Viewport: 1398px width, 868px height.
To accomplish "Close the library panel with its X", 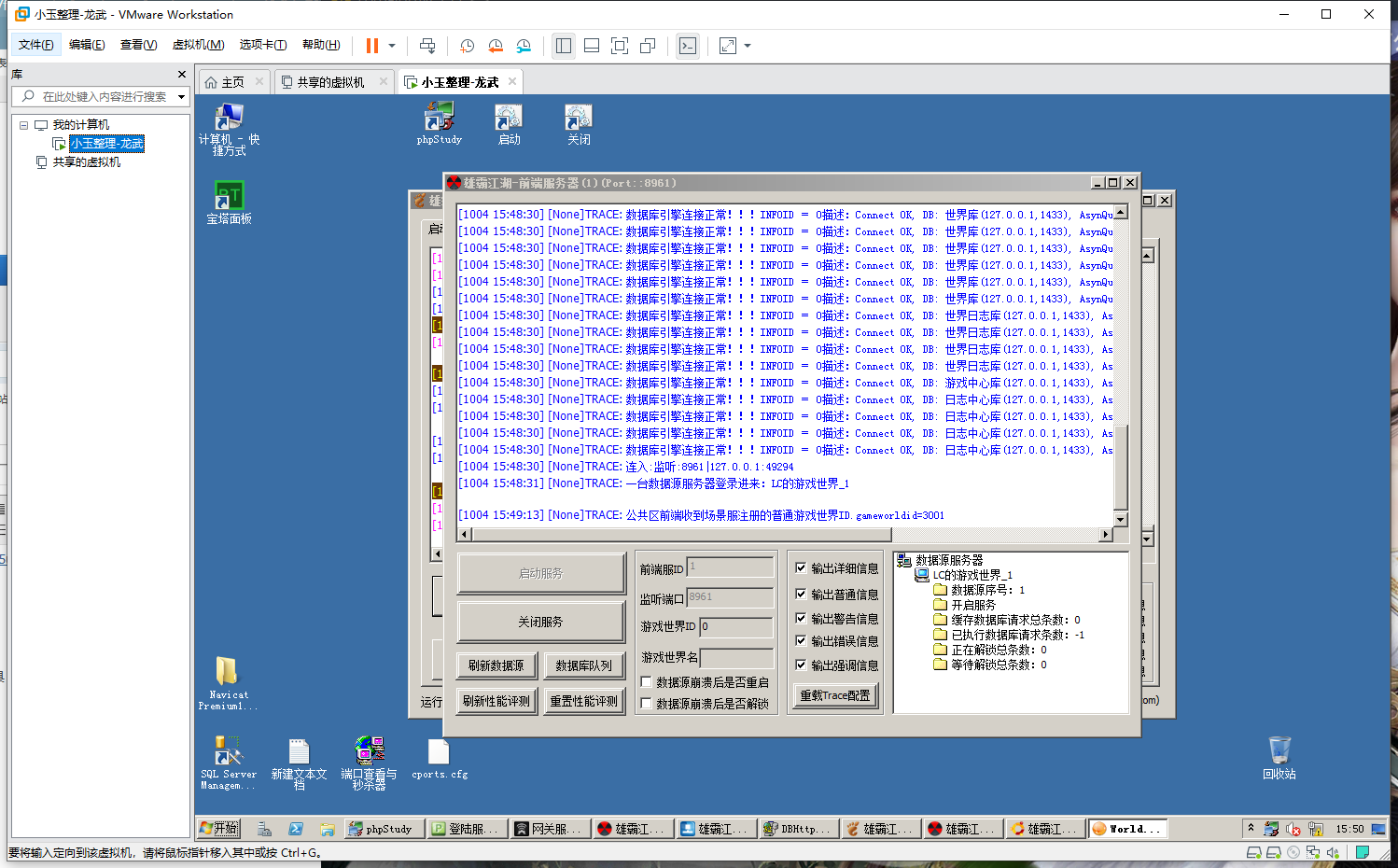I will pos(182,74).
